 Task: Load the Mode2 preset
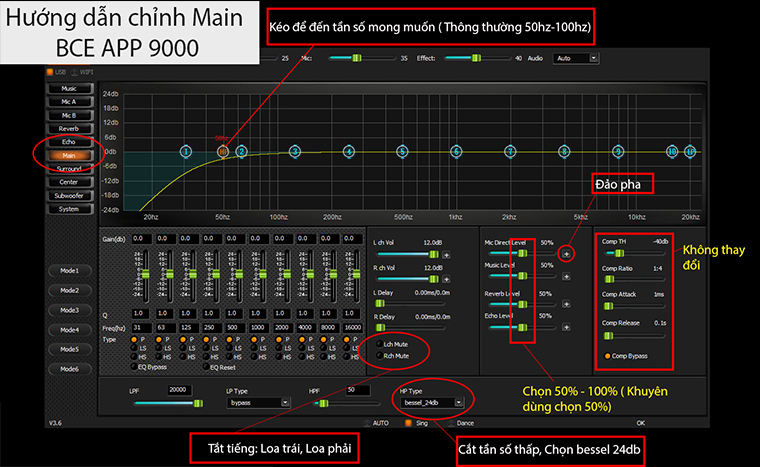coord(69,290)
